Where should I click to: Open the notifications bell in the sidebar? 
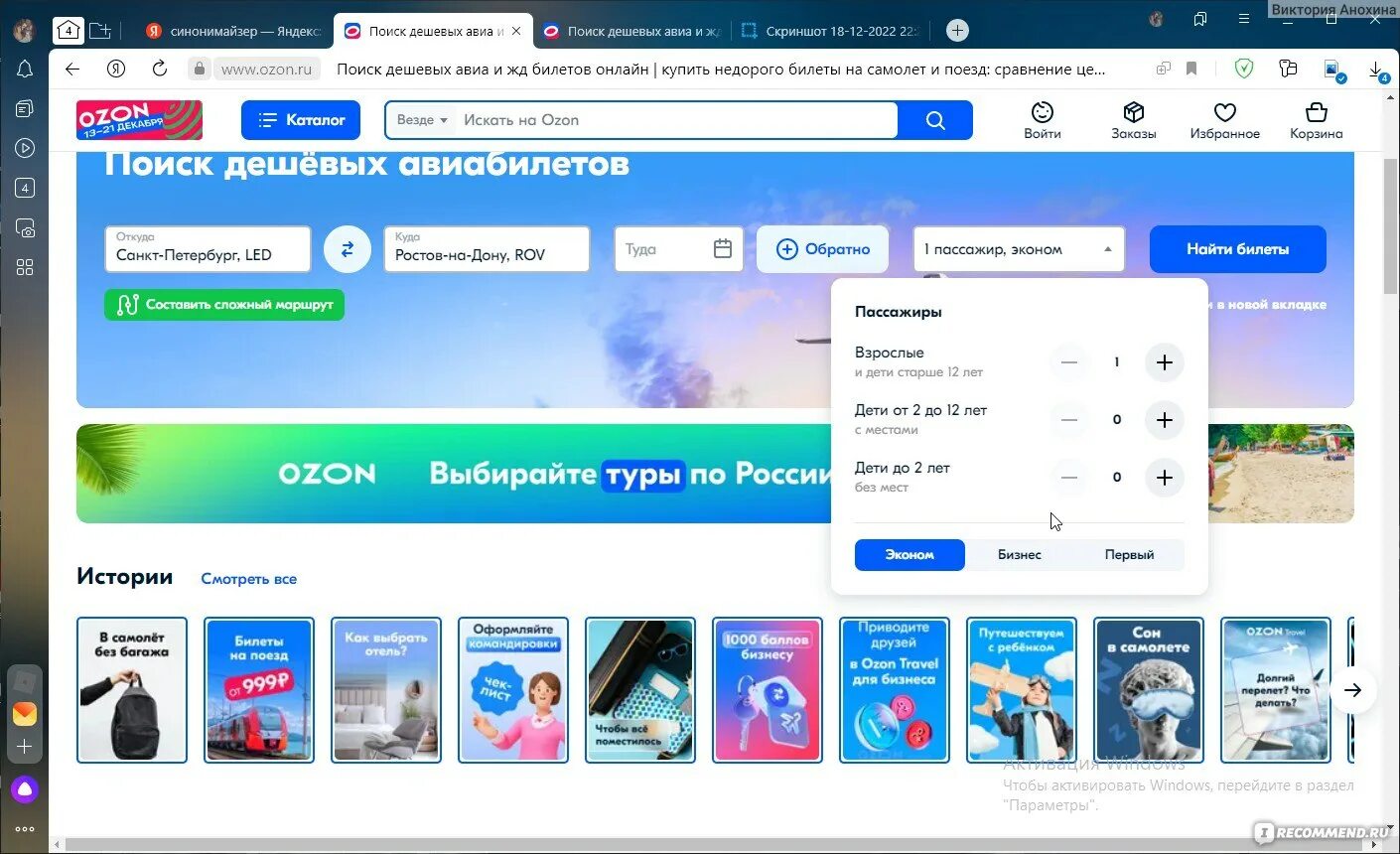point(25,70)
